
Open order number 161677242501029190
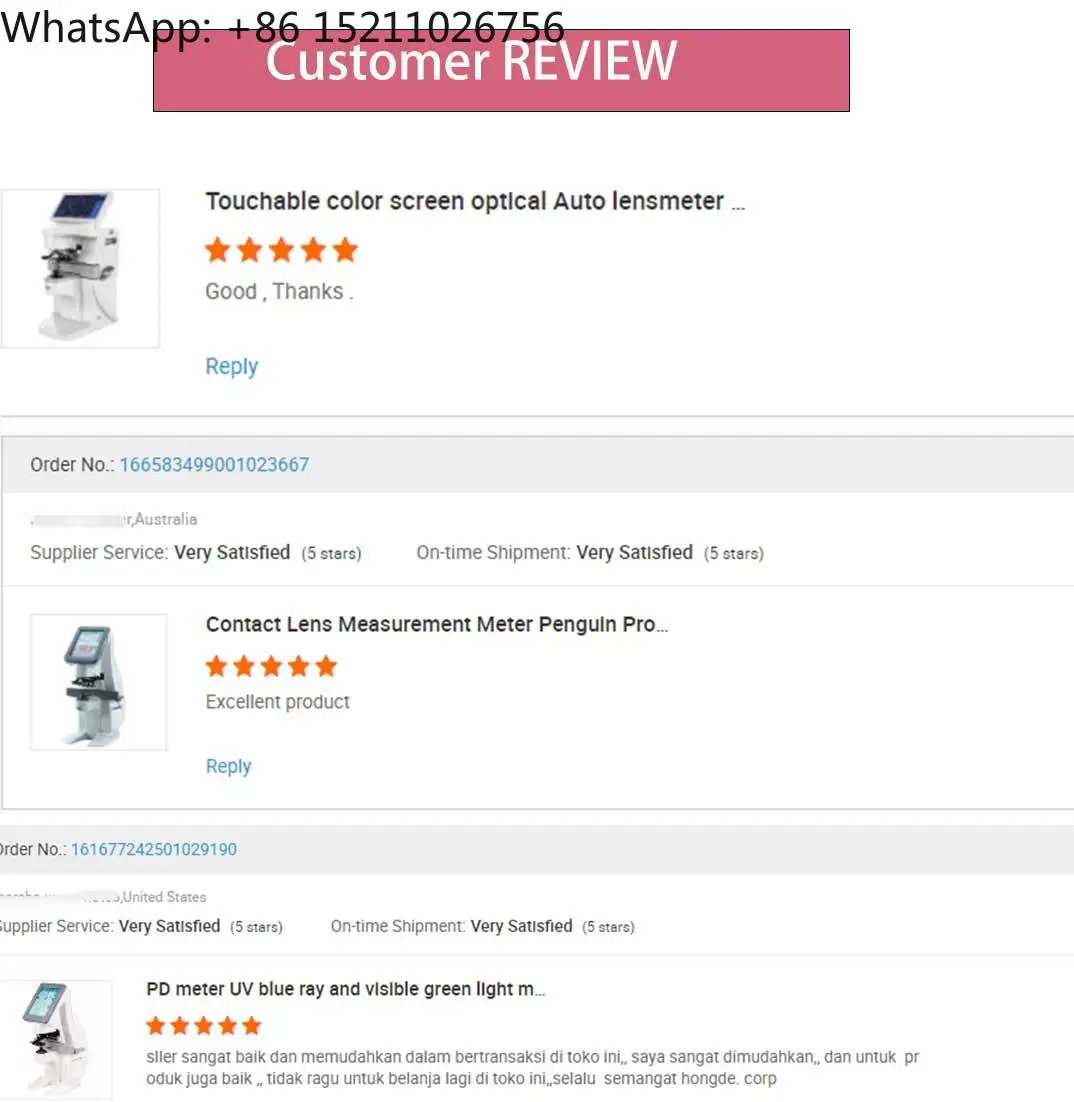point(154,849)
